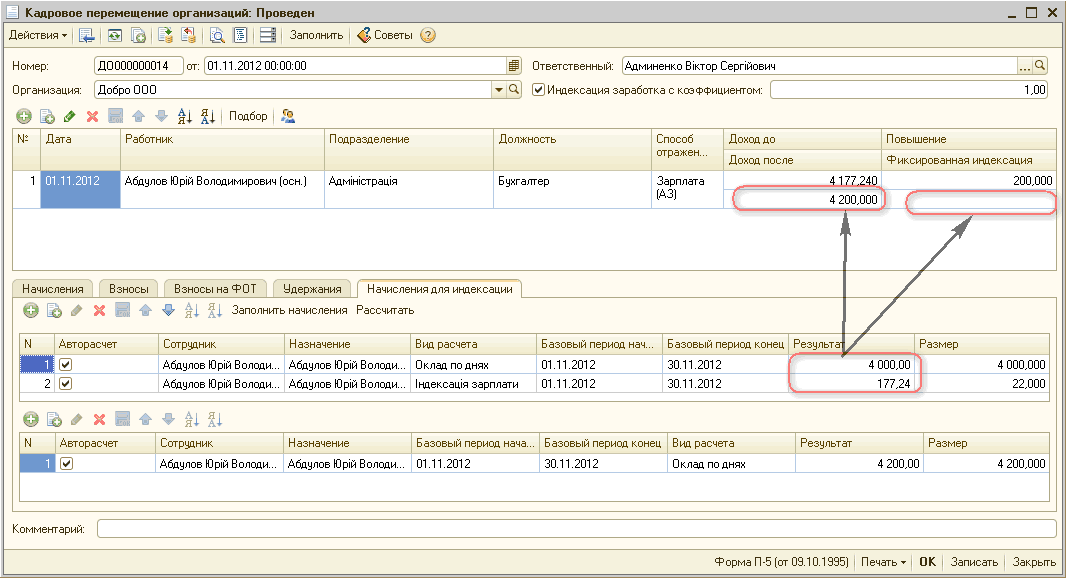Toggle Авторасчет for row with result 4 200,00

(x=66, y=464)
